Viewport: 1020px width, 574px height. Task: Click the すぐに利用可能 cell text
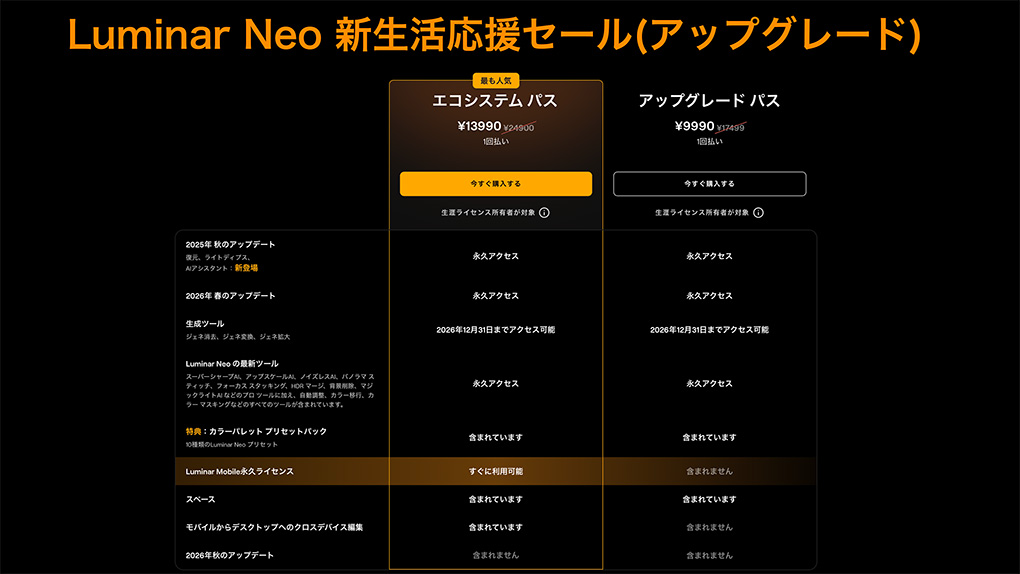click(496, 471)
